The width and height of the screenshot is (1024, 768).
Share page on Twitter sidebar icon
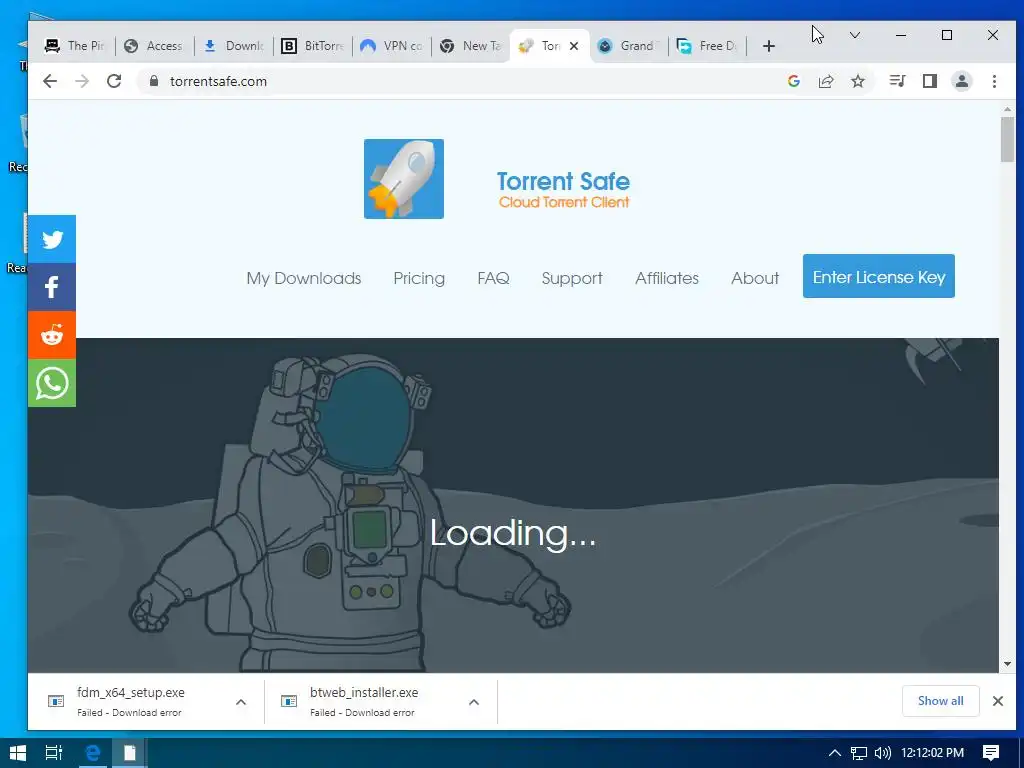coord(52,239)
